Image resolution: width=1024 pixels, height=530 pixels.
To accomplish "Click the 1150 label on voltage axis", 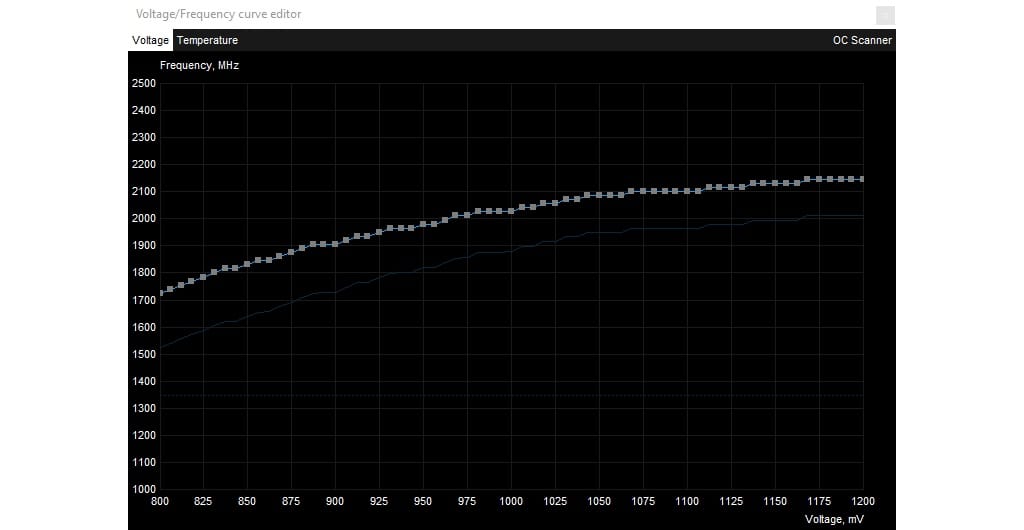I will click(775, 501).
